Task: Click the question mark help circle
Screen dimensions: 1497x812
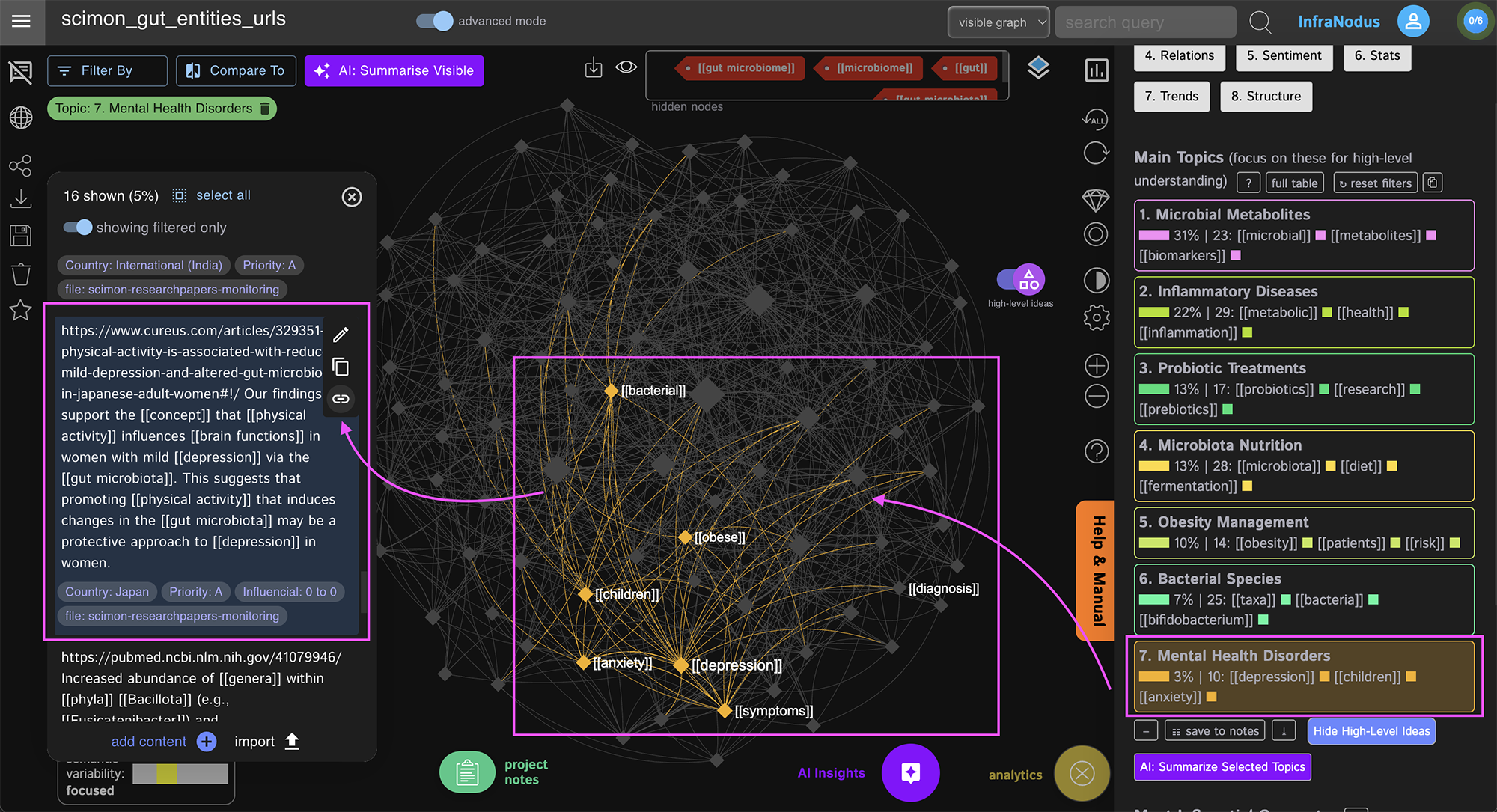Action: [1097, 451]
